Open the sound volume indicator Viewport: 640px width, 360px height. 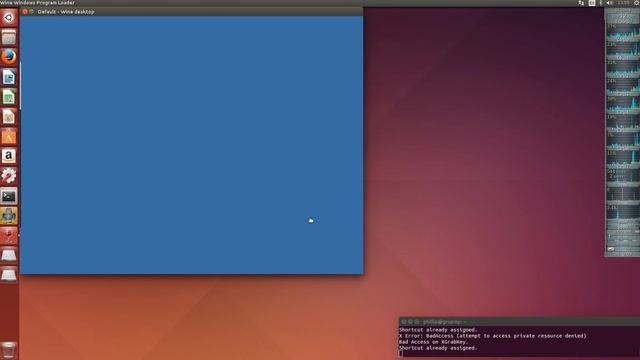609,3
